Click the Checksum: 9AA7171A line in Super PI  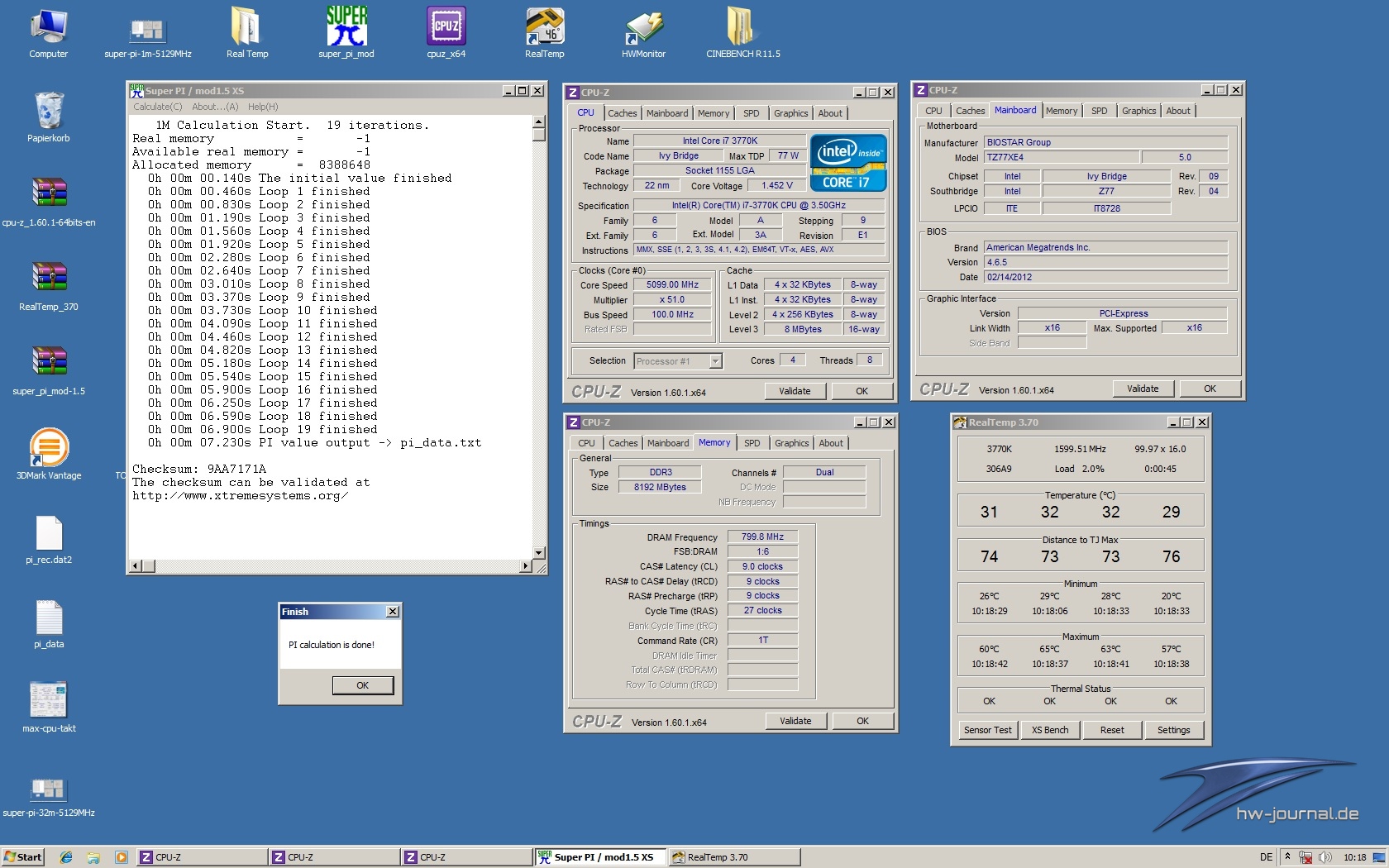(x=199, y=469)
